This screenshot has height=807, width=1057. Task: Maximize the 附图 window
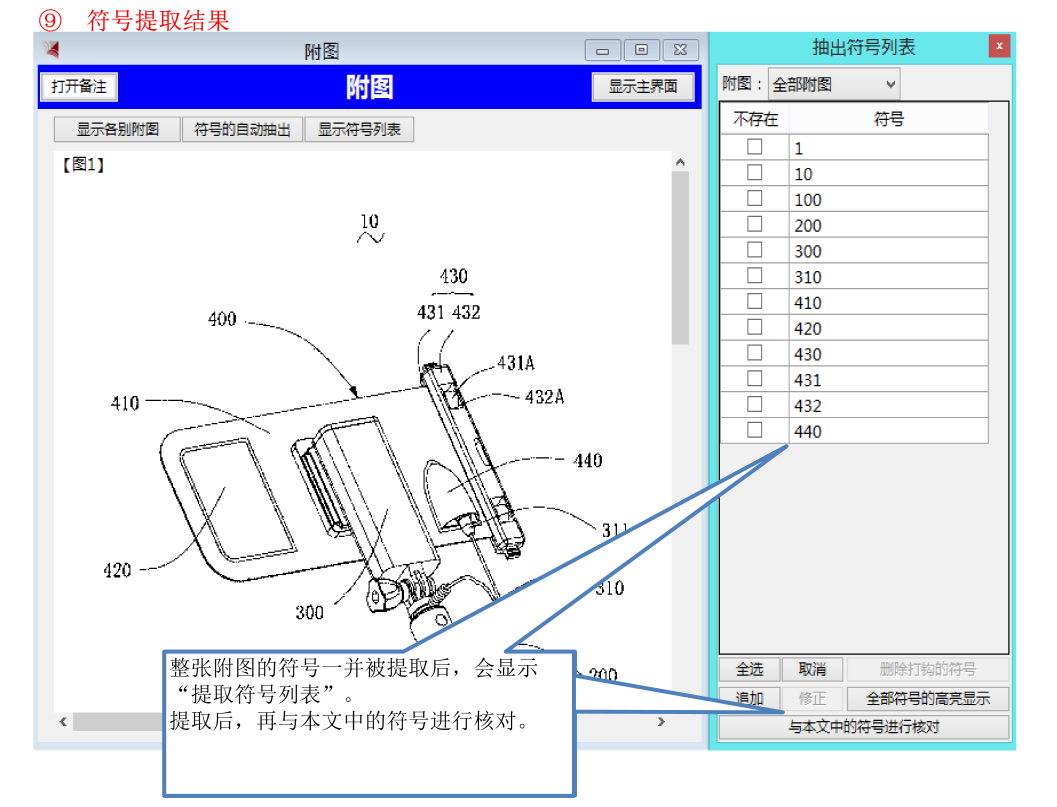(642, 50)
